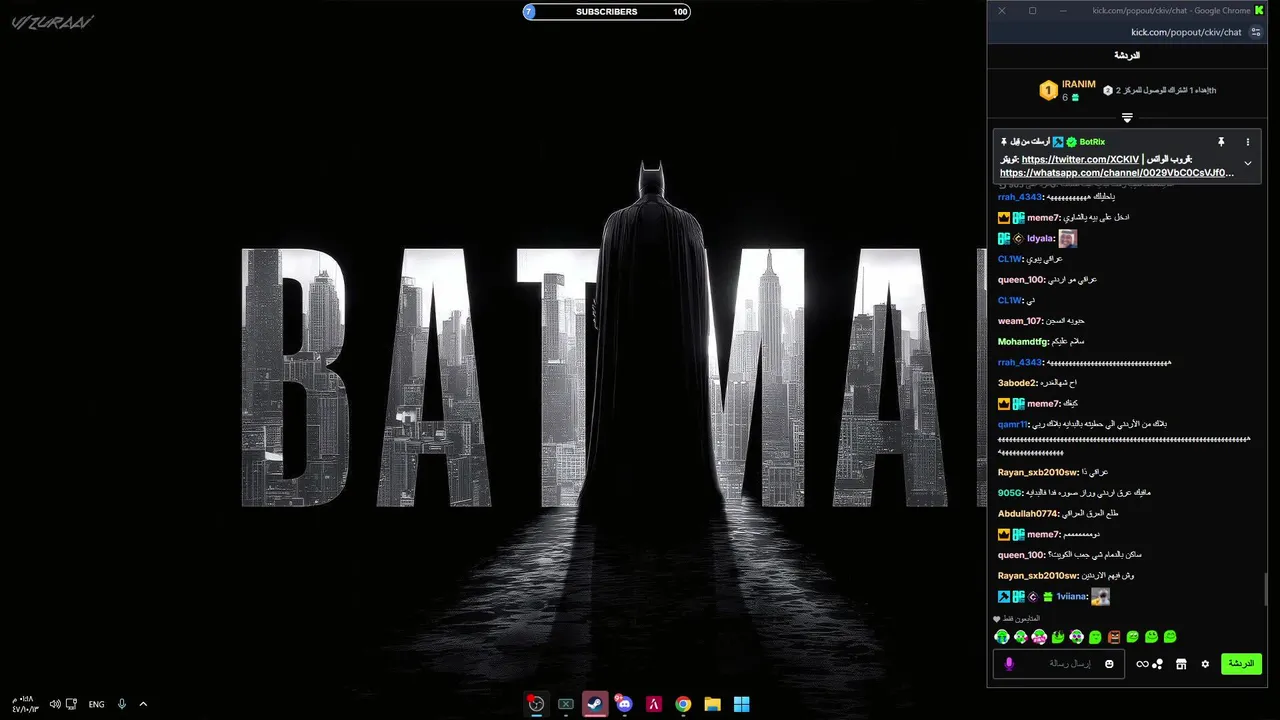Open the Xbox app from the taskbar
This screenshot has height=720, width=1280.
[x=566, y=704]
